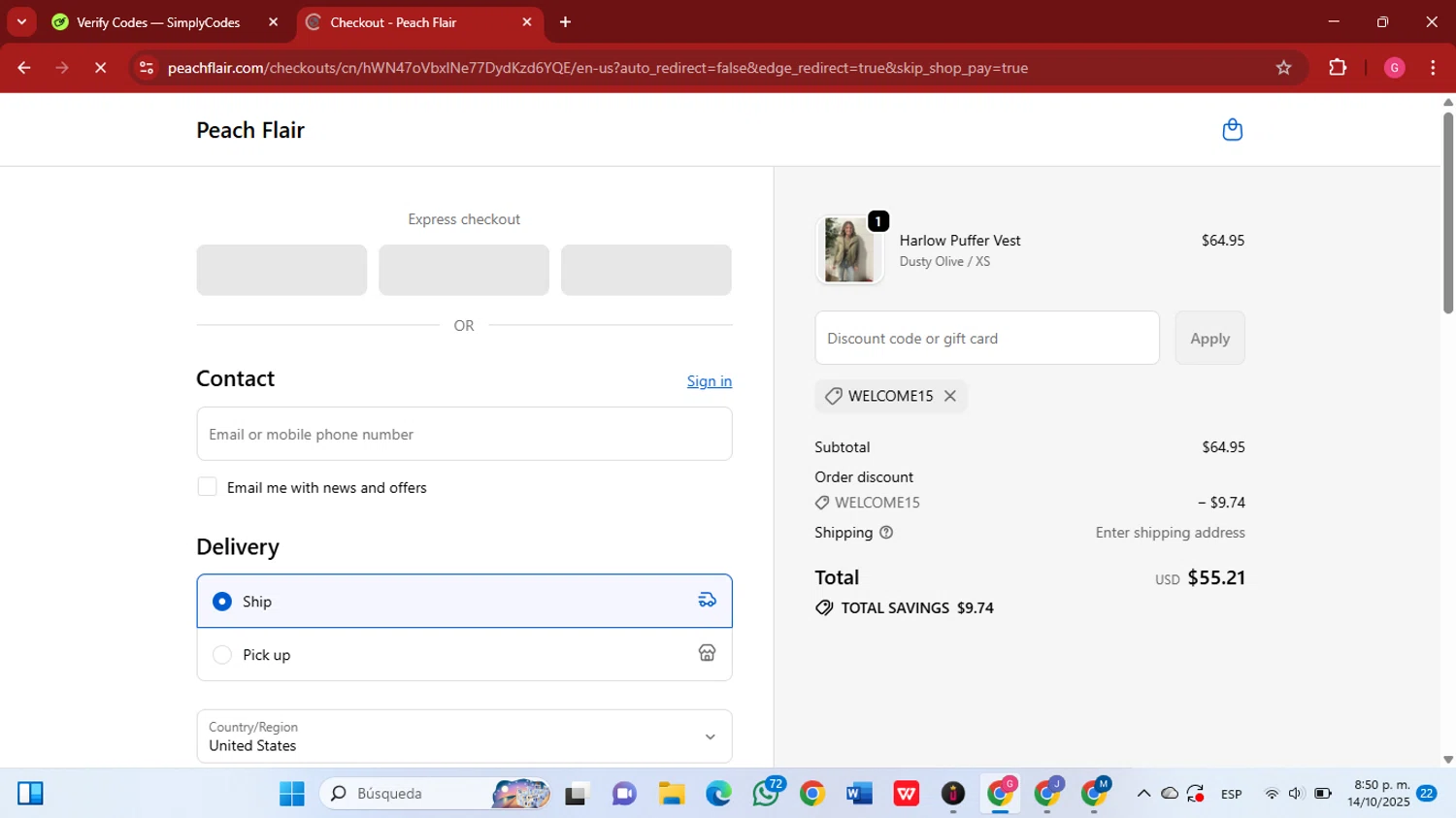The width and height of the screenshot is (1456, 818).
Task: Remove the WELCOME15 discount code tag
Action: (x=950, y=396)
